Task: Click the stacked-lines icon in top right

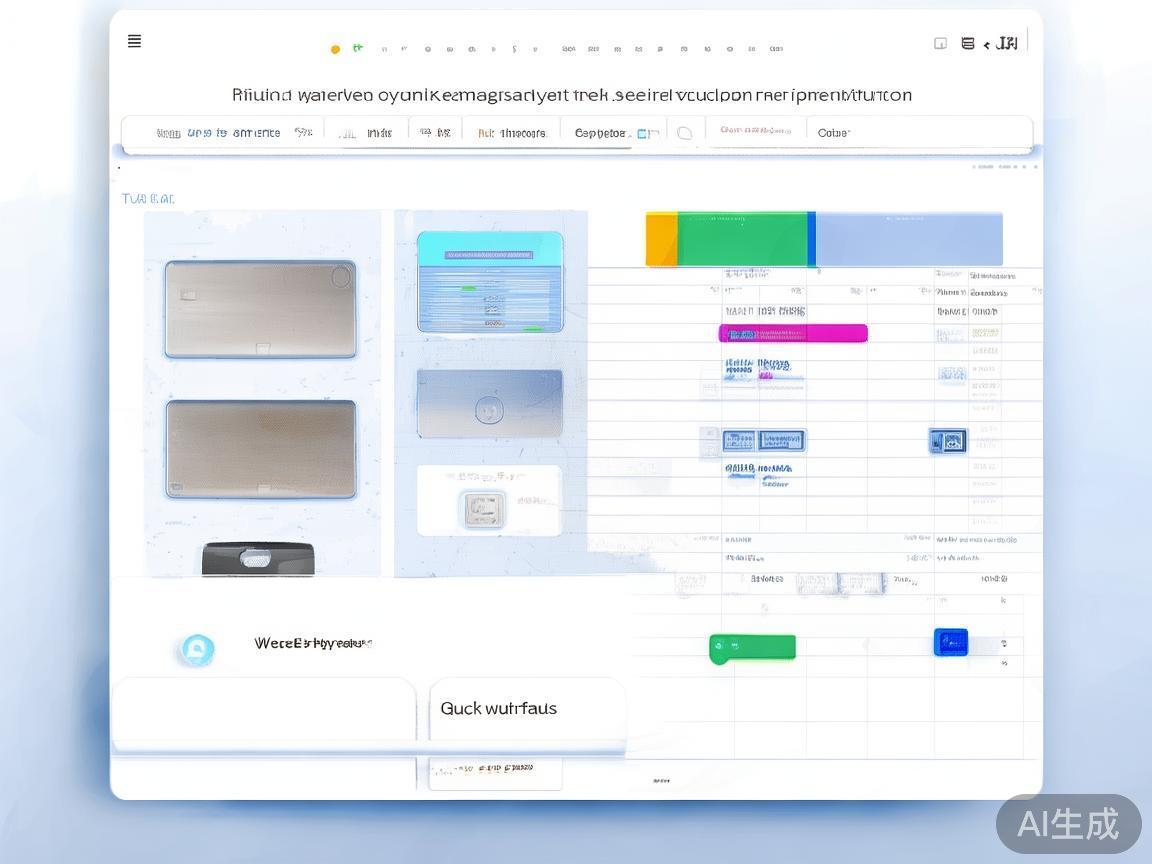Action: pyautogui.click(x=967, y=44)
